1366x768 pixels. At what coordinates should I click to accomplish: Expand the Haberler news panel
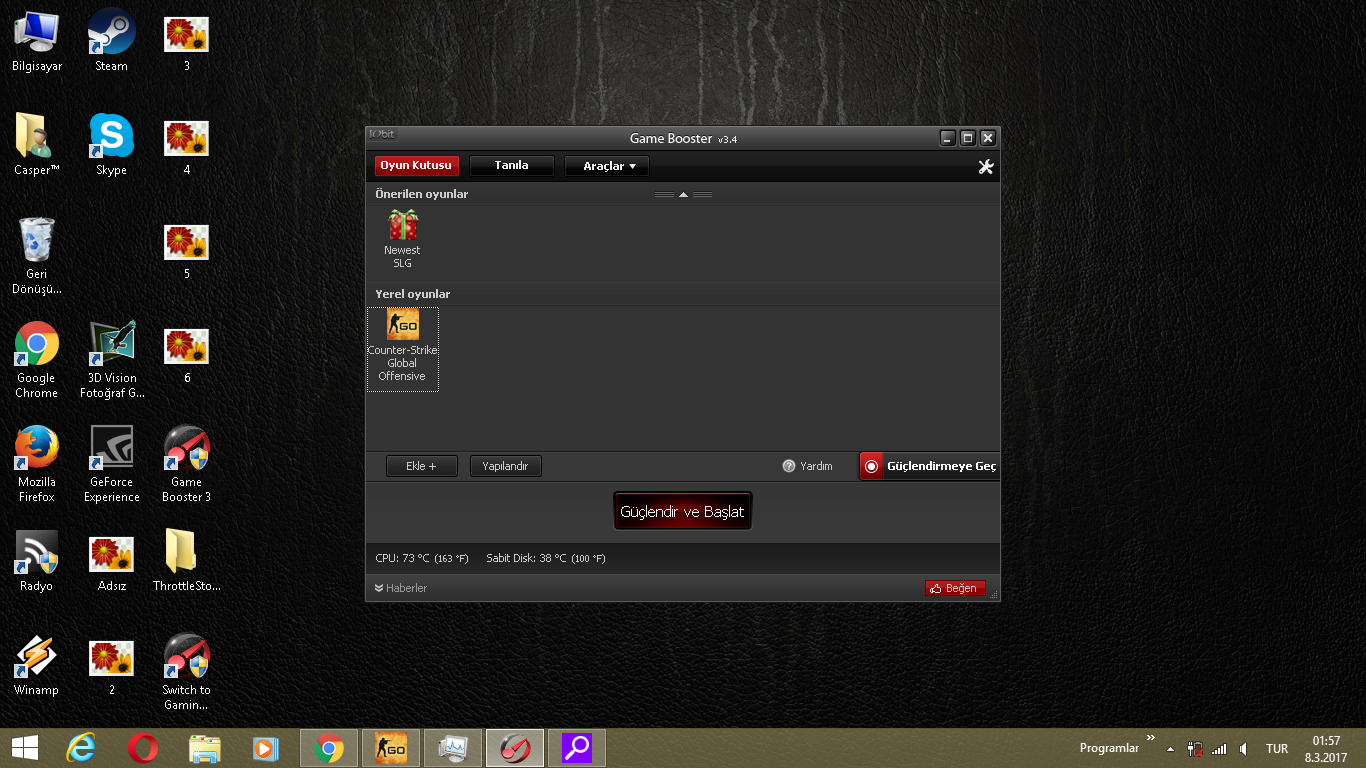click(400, 588)
